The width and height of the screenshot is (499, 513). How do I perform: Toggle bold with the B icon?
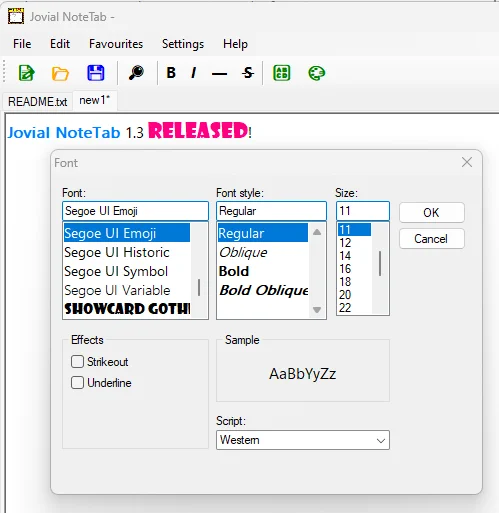171,73
